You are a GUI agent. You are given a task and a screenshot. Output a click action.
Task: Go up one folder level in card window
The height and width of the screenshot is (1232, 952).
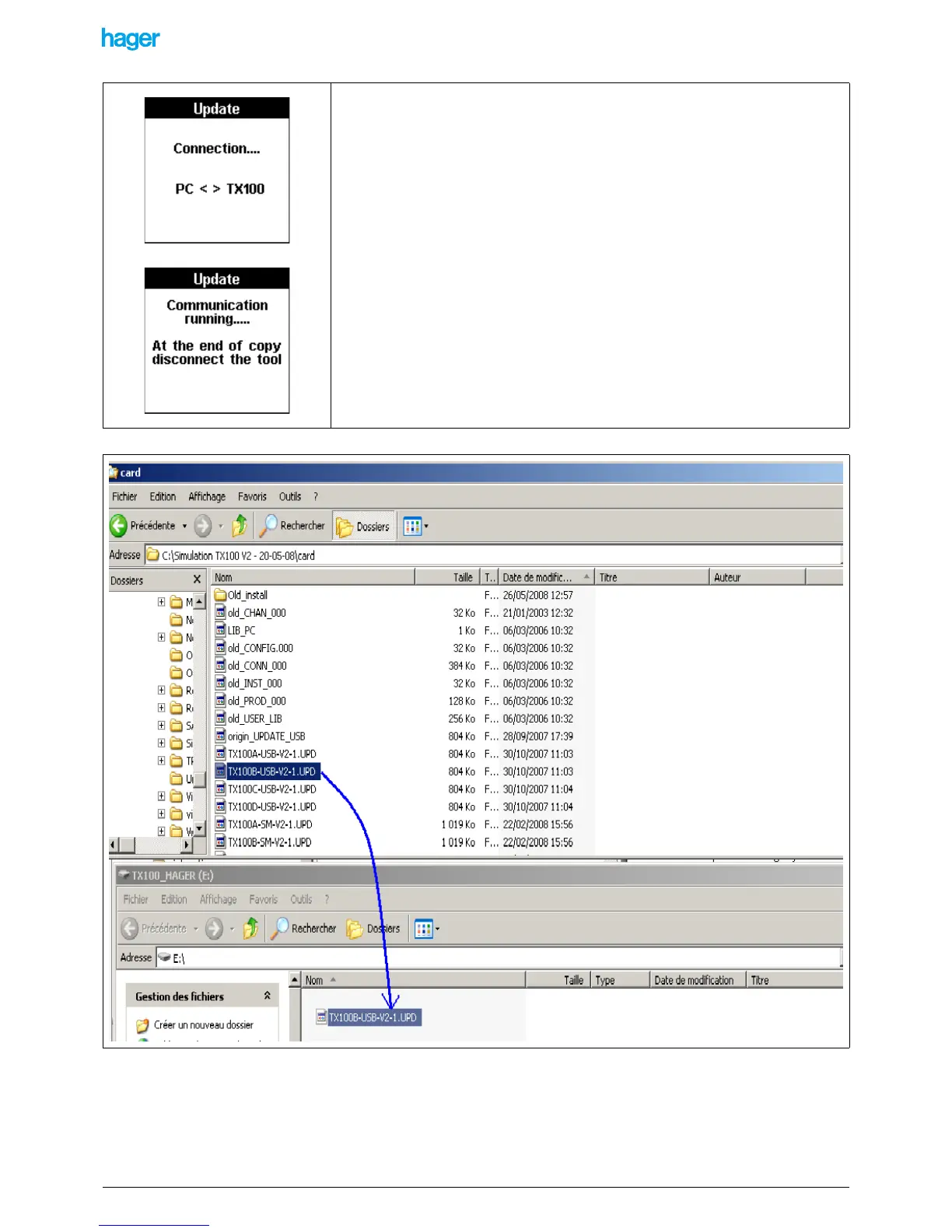240,526
